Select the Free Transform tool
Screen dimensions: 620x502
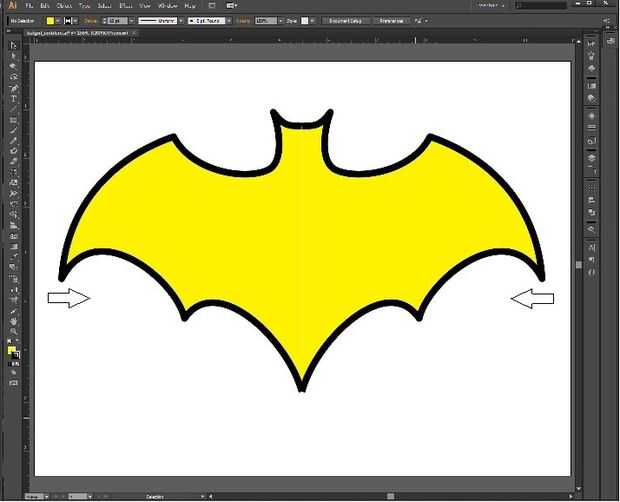pyautogui.click(x=13, y=204)
